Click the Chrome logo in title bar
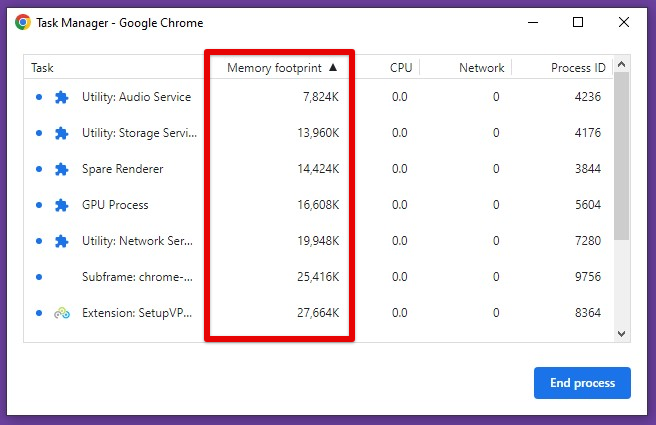The width and height of the screenshot is (656, 425). tap(23, 22)
